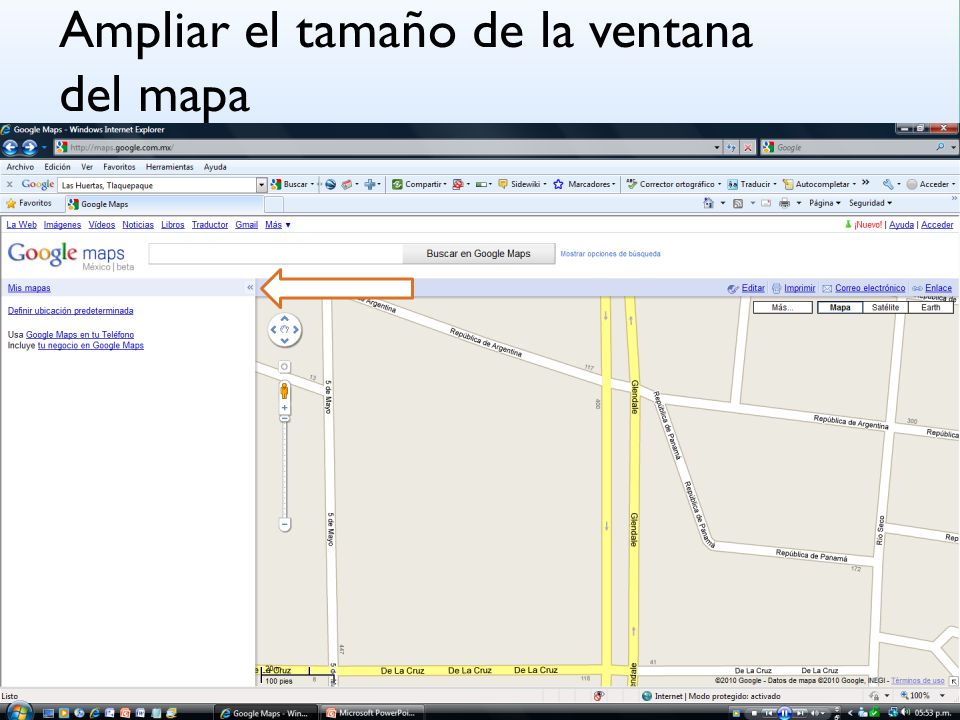Image resolution: width=960 pixels, height=720 pixels.
Task: Refresh the page using the address bar refresh icon
Action: pyautogui.click(x=731, y=148)
